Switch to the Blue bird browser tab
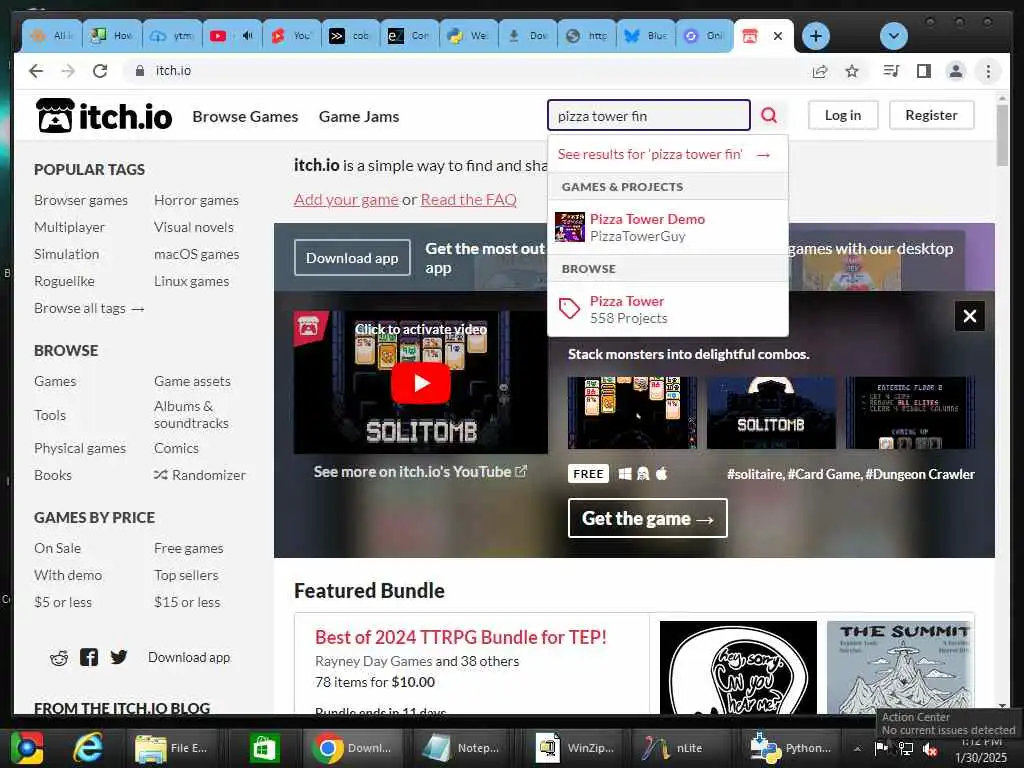 (x=645, y=36)
